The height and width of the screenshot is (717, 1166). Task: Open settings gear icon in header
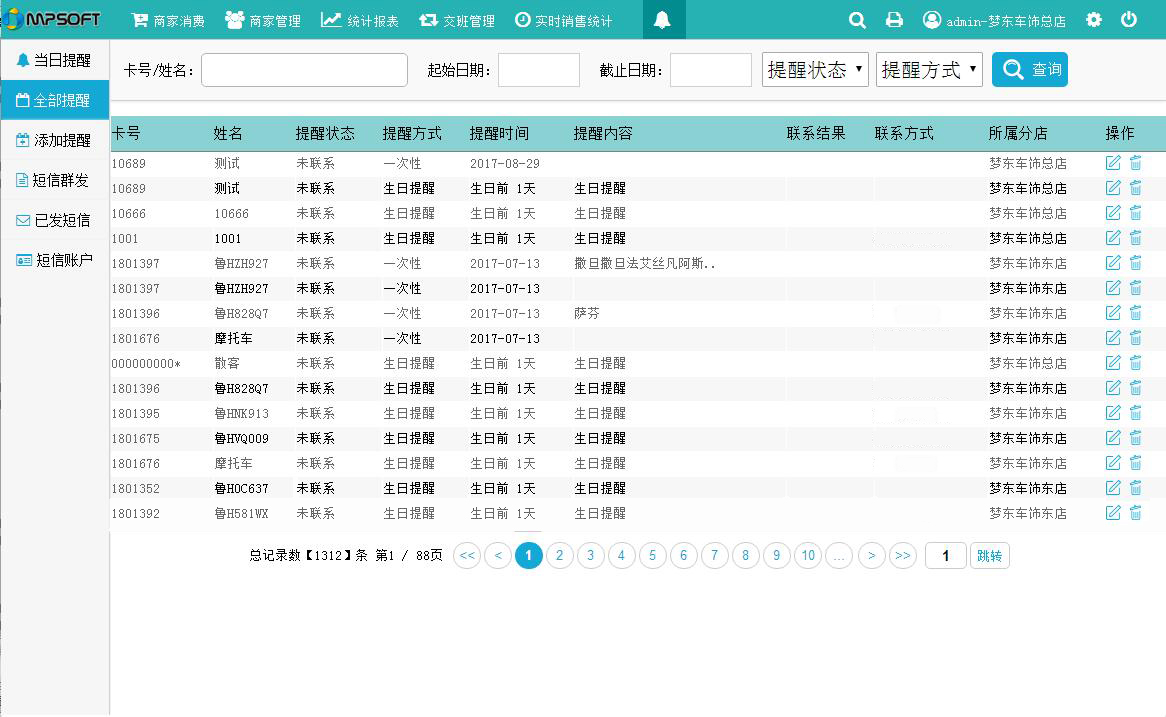(x=1094, y=20)
